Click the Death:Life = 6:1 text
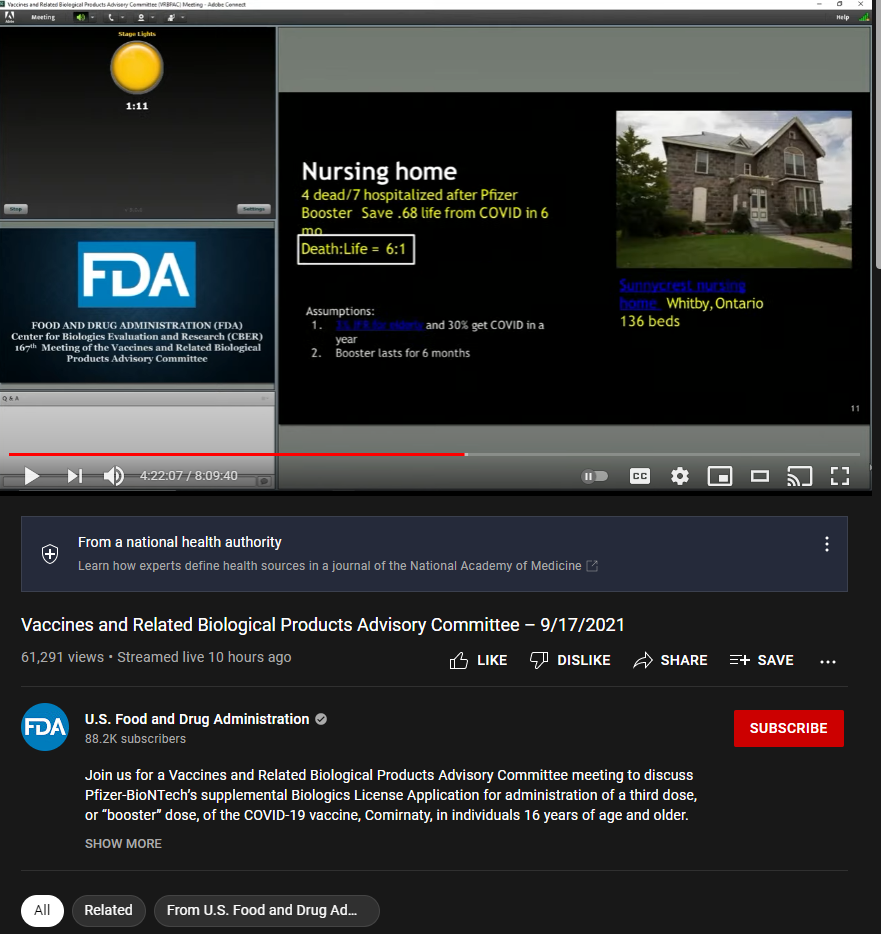 click(353, 249)
